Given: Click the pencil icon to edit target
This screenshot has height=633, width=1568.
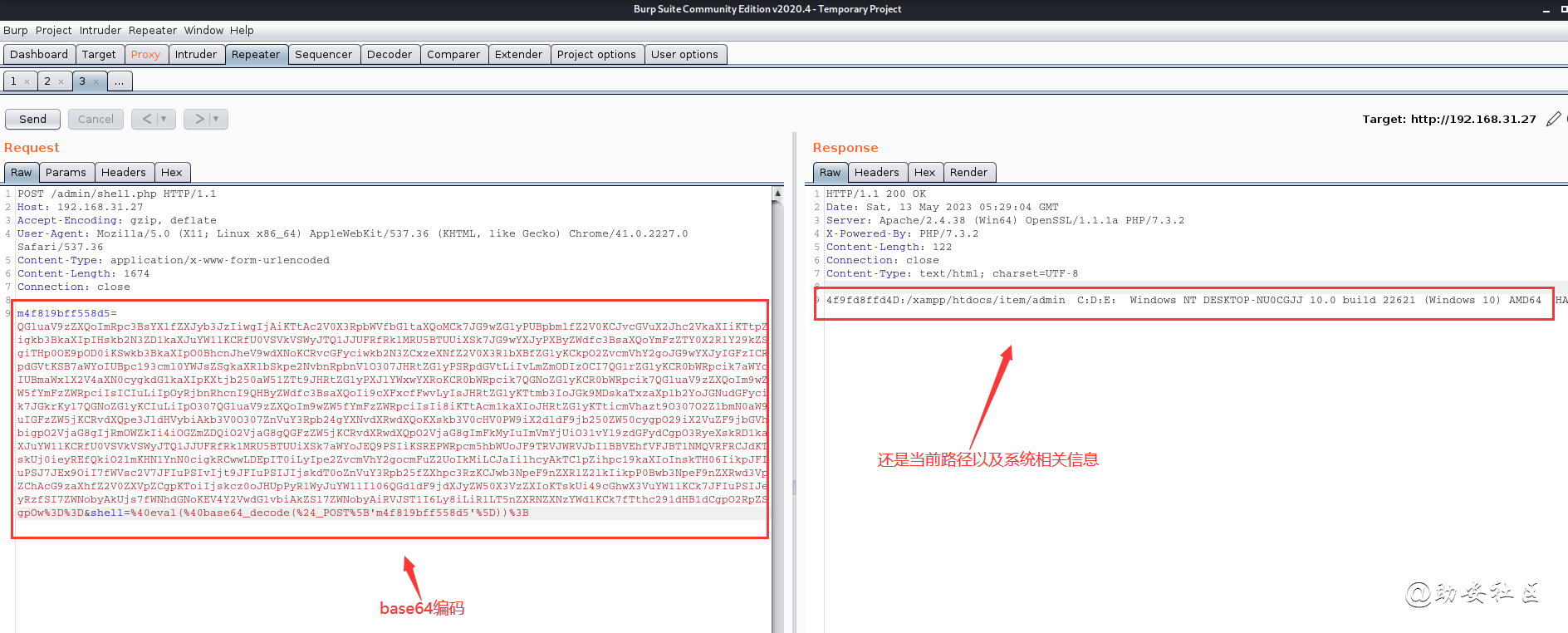Looking at the screenshot, I should click(1553, 120).
